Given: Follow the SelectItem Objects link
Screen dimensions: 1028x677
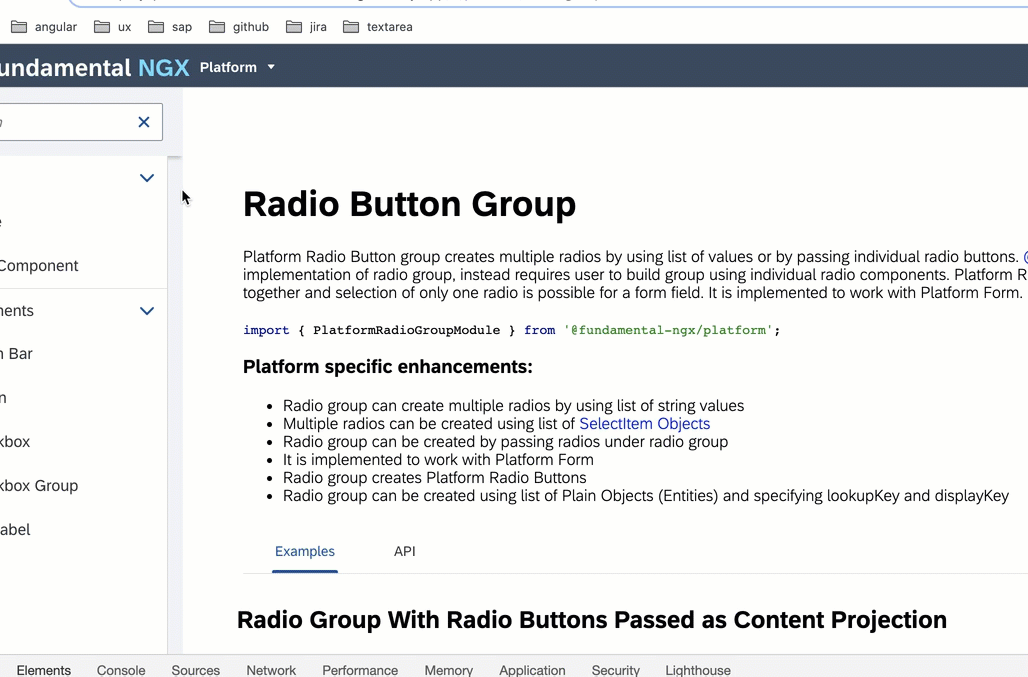Looking at the screenshot, I should 644,423.
